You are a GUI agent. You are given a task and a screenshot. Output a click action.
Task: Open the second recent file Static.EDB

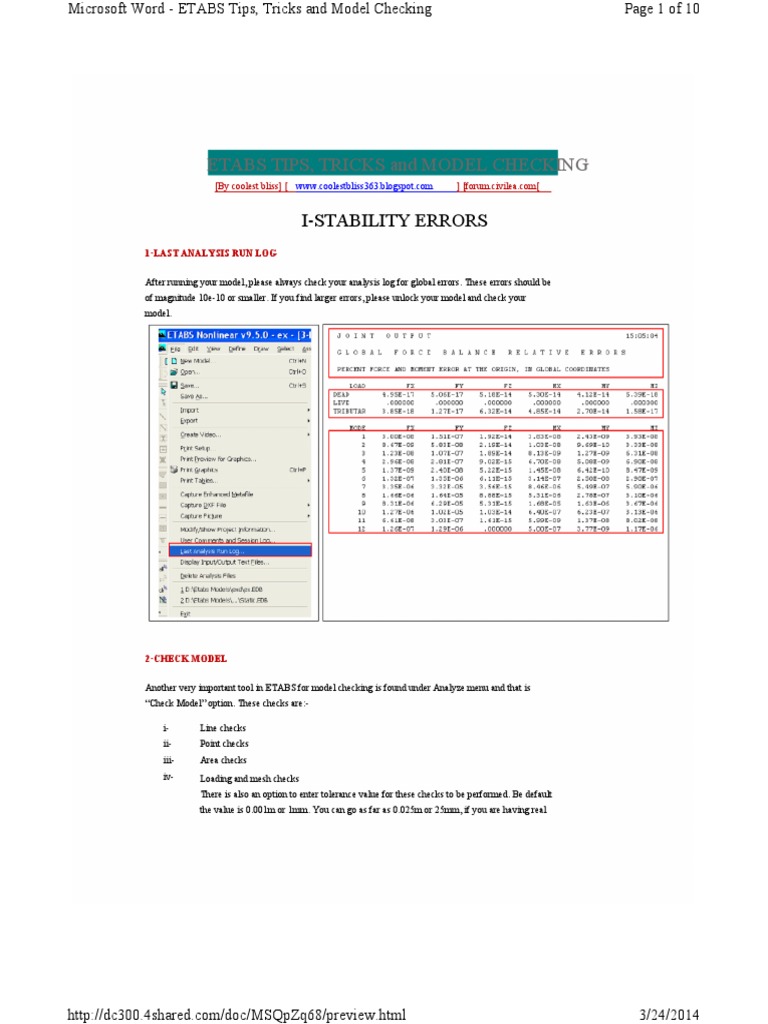pos(224,600)
